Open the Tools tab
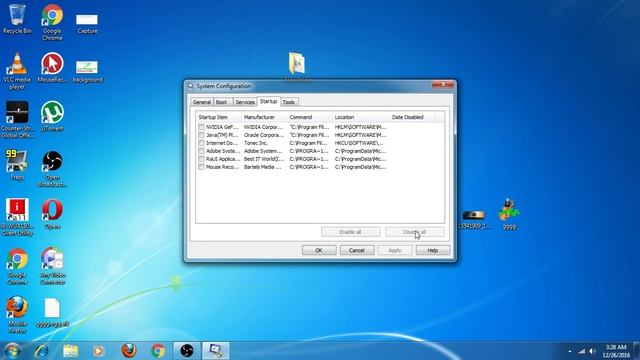640x360 pixels. pyautogui.click(x=289, y=102)
